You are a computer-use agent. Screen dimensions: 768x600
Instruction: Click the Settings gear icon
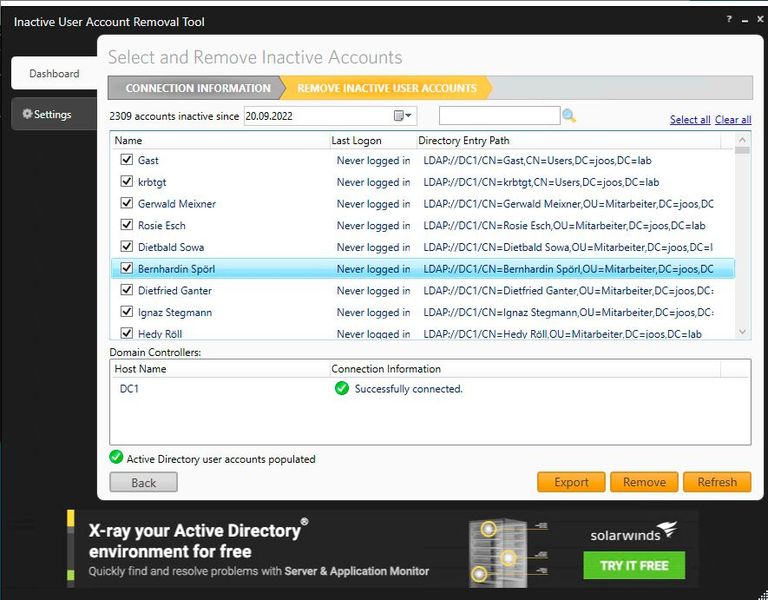(x=27, y=114)
